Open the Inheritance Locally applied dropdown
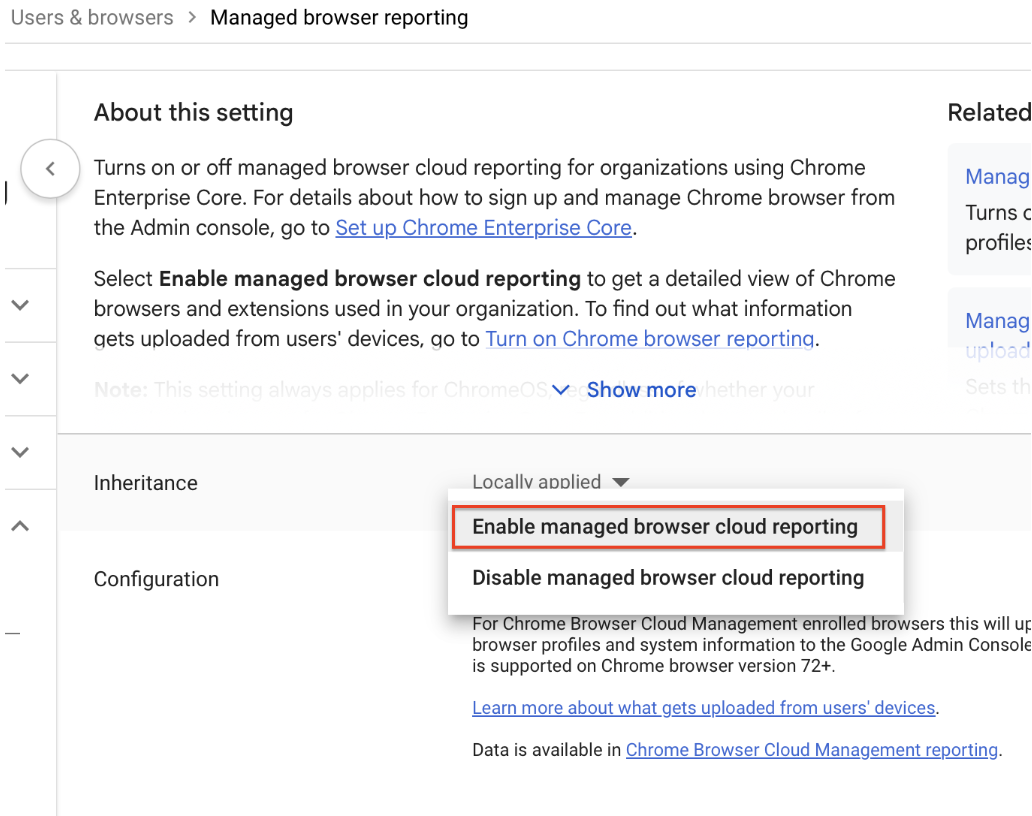Image resolution: width=1032 pixels, height=816 pixels. click(550, 482)
